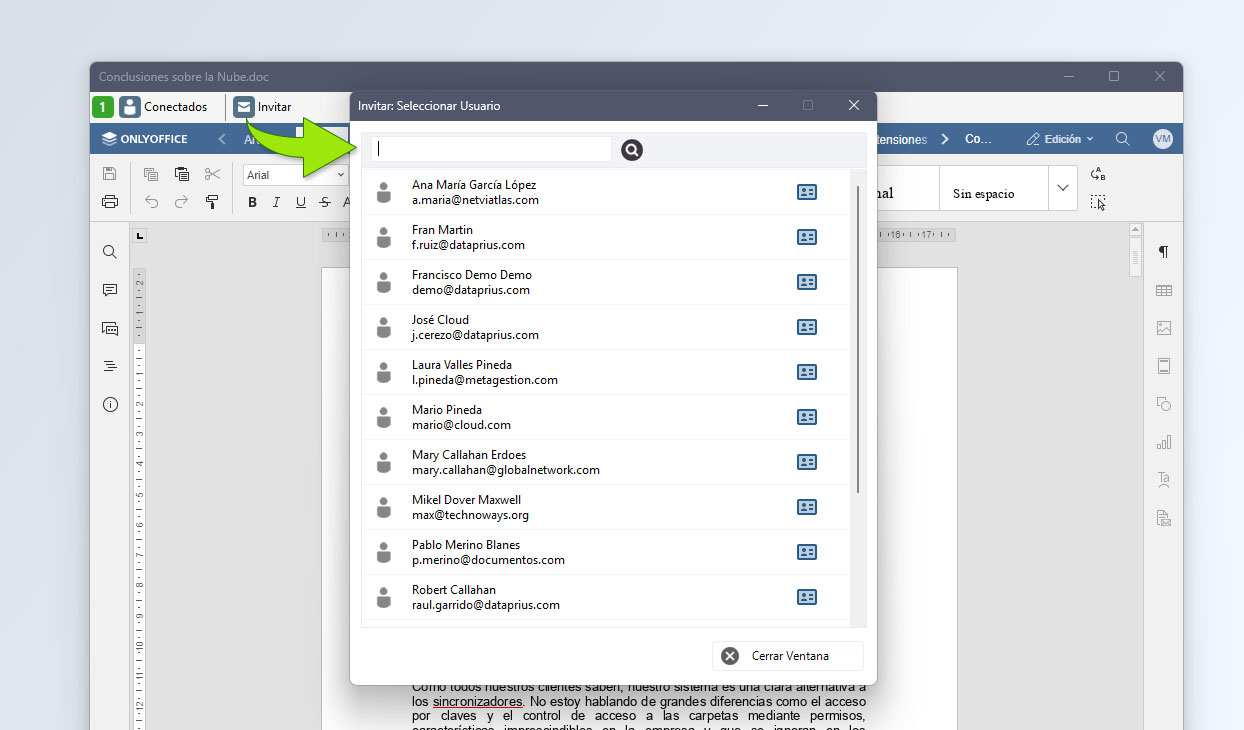Image resolution: width=1244 pixels, height=730 pixels.
Task: Click the ruler tab stop selector
Action: [x=139, y=236]
